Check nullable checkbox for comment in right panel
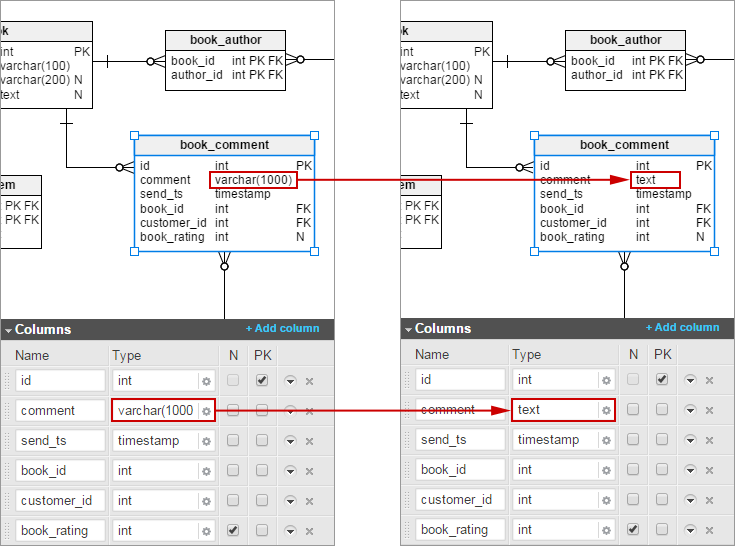The height and width of the screenshot is (546, 735). tap(633, 409)
